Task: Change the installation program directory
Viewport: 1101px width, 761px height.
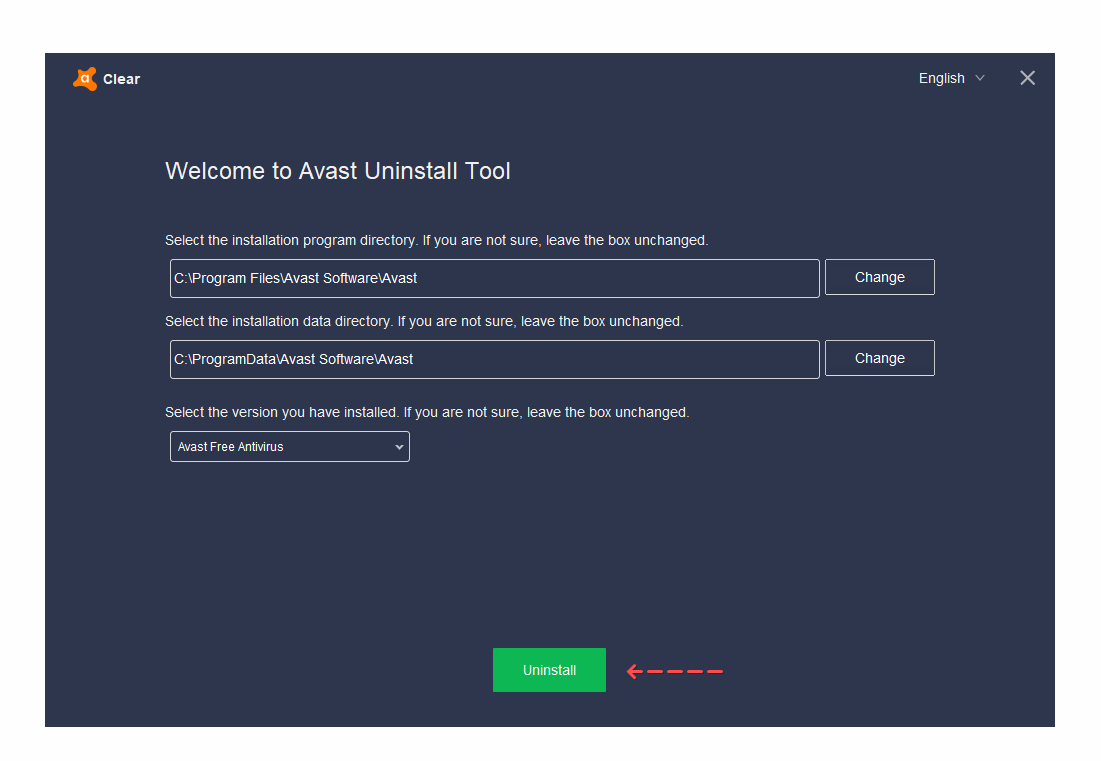Action: coord(879,277)
